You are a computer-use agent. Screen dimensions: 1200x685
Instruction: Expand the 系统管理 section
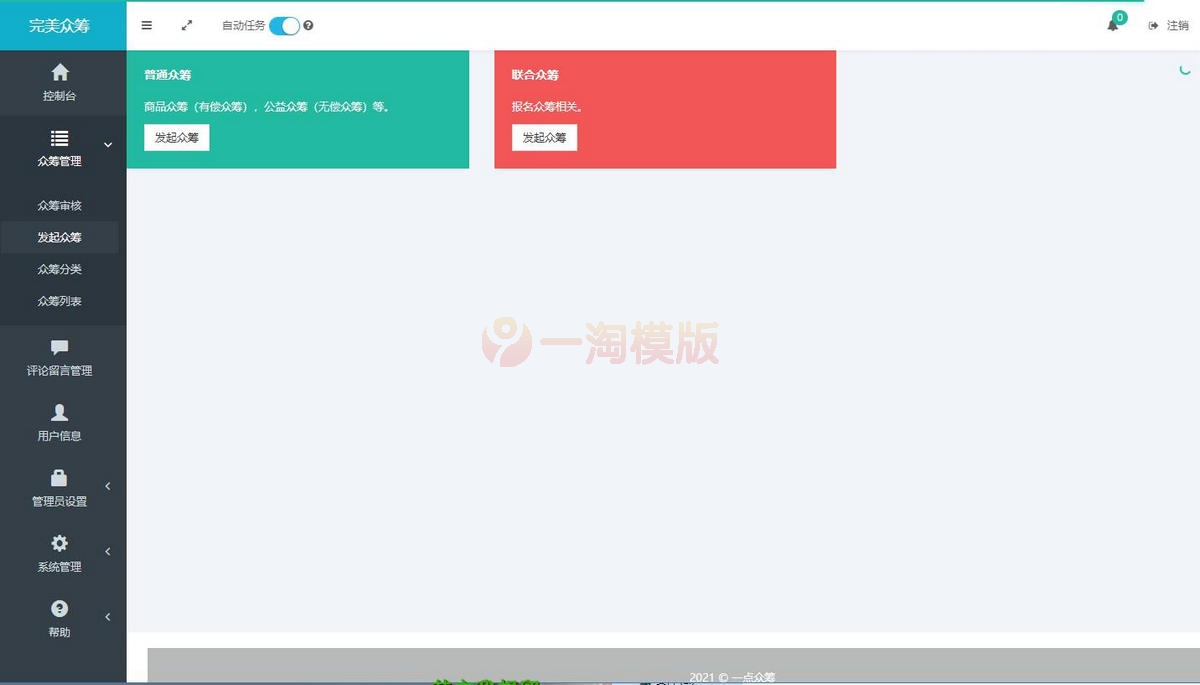(108, 551)
